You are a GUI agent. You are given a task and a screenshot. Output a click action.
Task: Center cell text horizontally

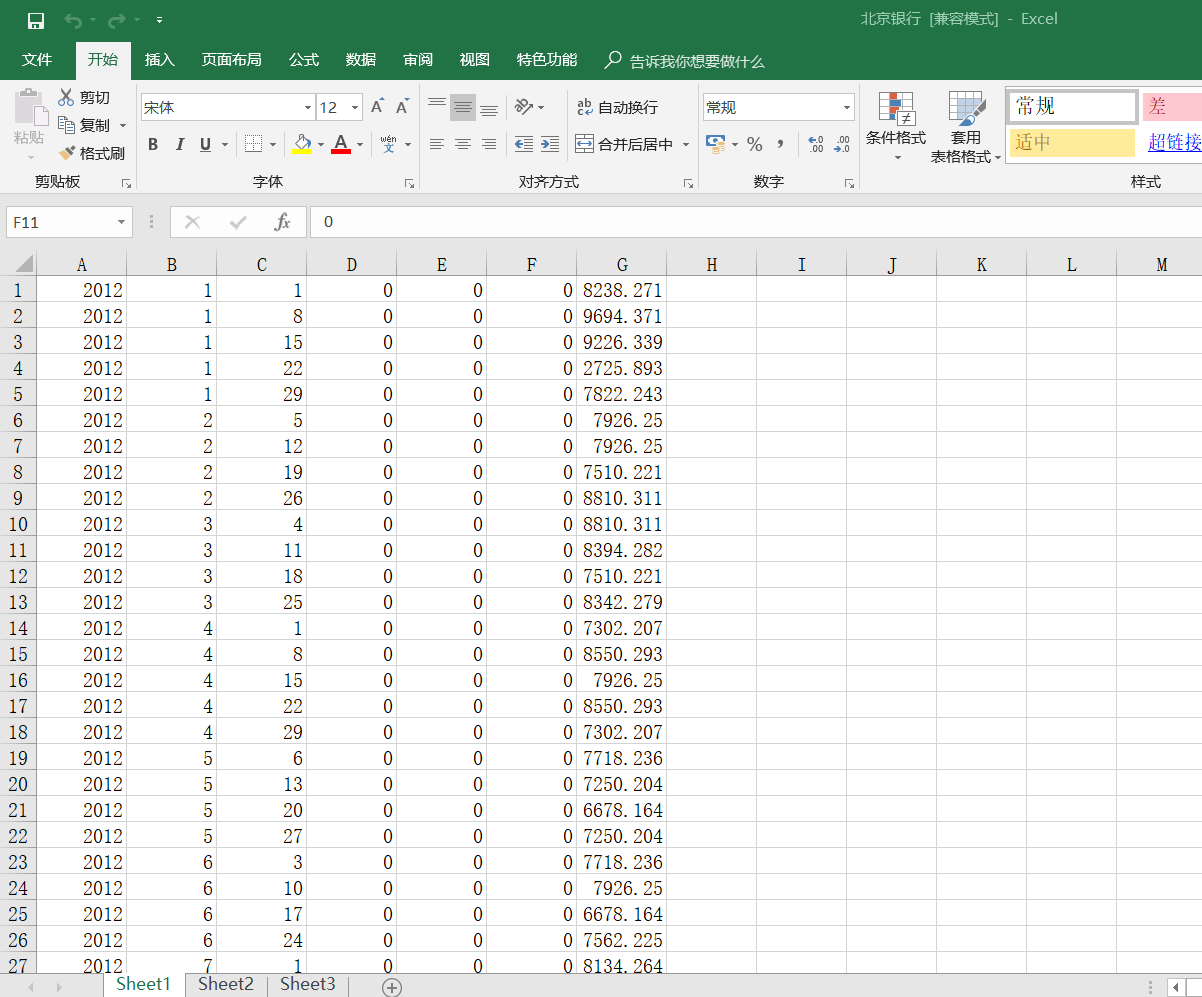click(x=463, y=144)
